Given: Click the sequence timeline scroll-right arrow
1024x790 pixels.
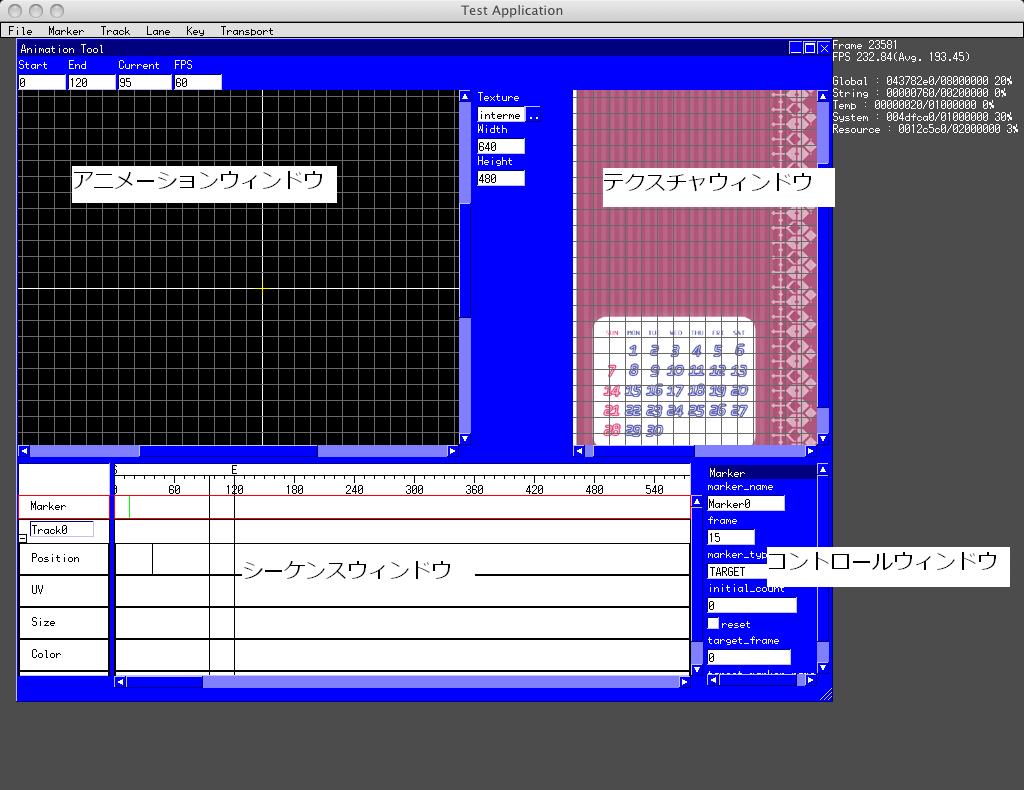Looking at the screenshot, I should 684,682.
